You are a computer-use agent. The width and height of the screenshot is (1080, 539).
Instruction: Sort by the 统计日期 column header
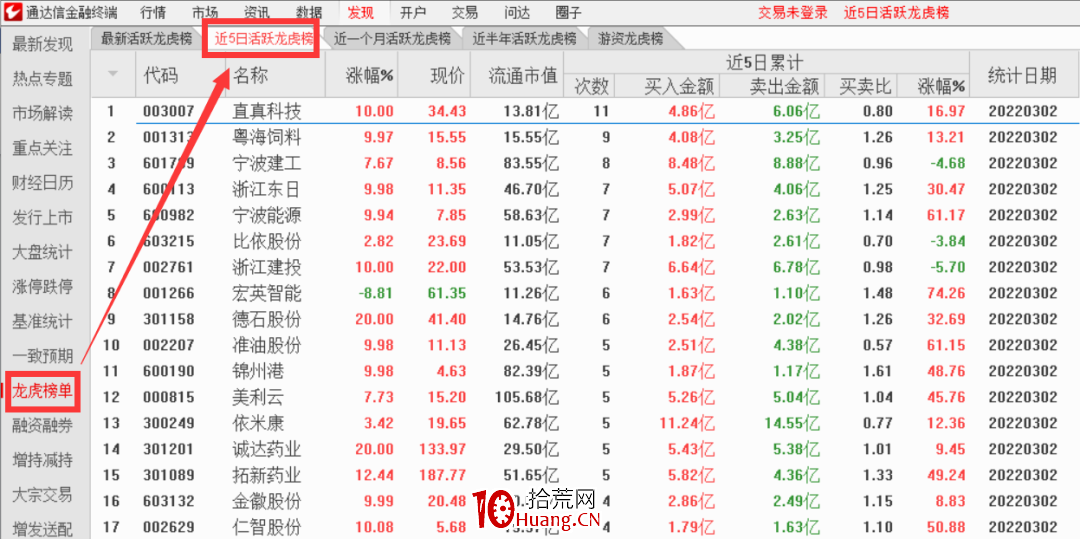(1022, 74)
